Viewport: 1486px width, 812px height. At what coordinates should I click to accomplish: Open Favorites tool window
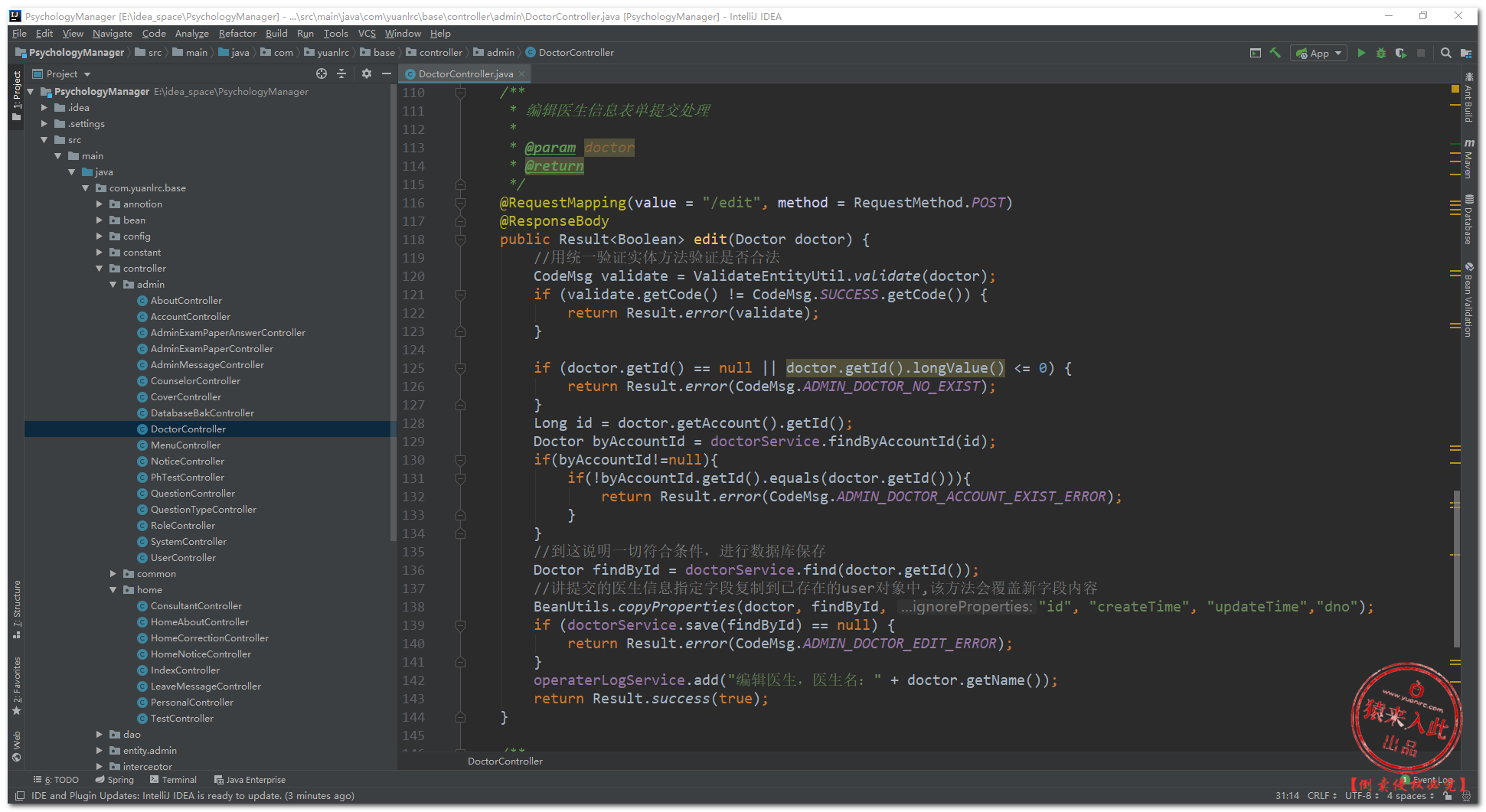coord(17,686)
